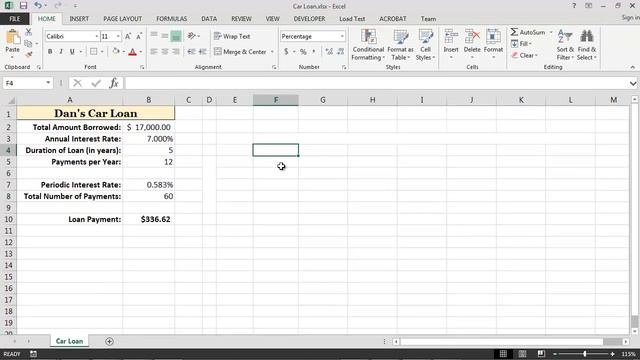
Task: Select cell B10 showing $336.62
Action: click(149, 219)
